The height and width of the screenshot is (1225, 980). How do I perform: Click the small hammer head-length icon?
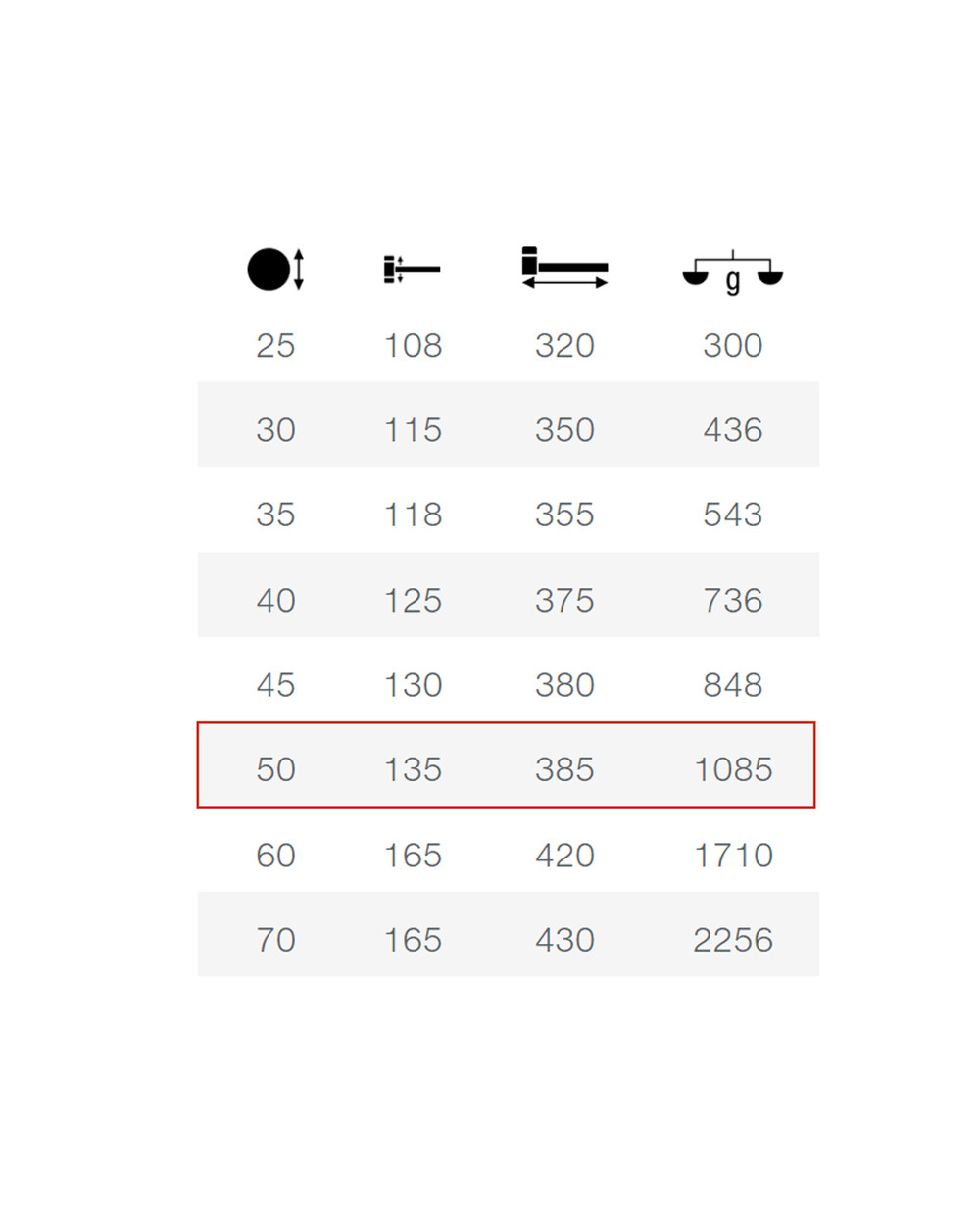[412, 269]
